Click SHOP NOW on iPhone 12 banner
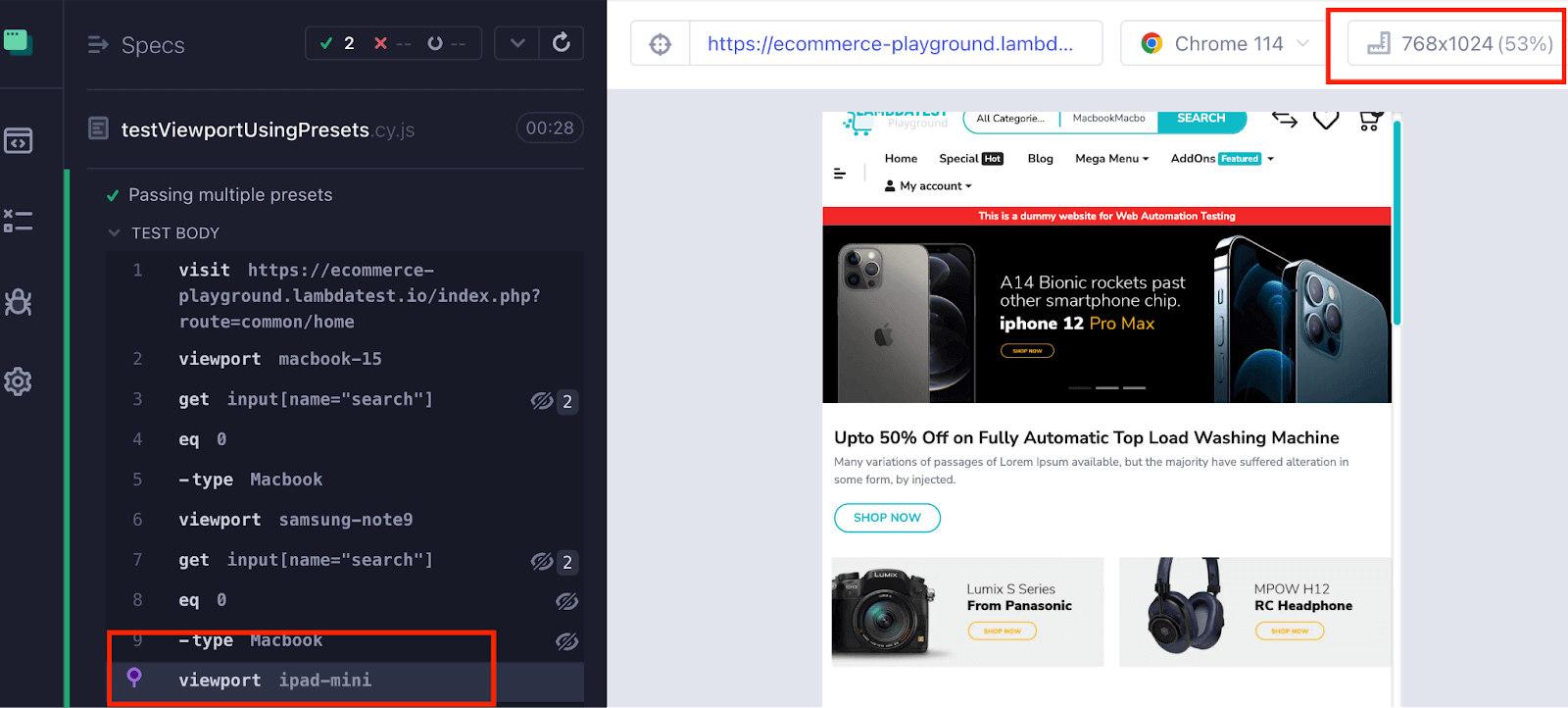The width and height of the screenshot is (1568, 708). point(1027,350)
